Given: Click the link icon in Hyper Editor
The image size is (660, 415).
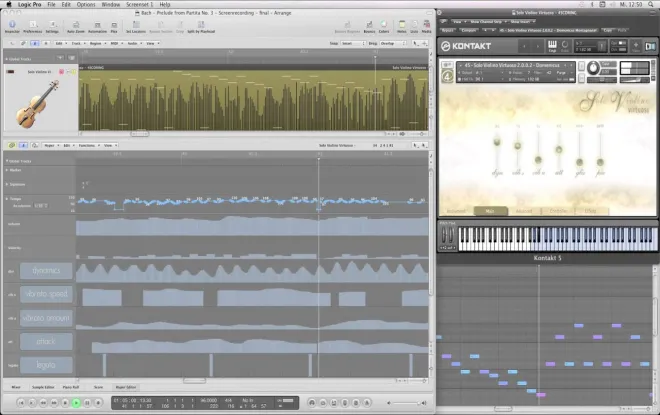Looking at the screenshot, I should [11, 145].
